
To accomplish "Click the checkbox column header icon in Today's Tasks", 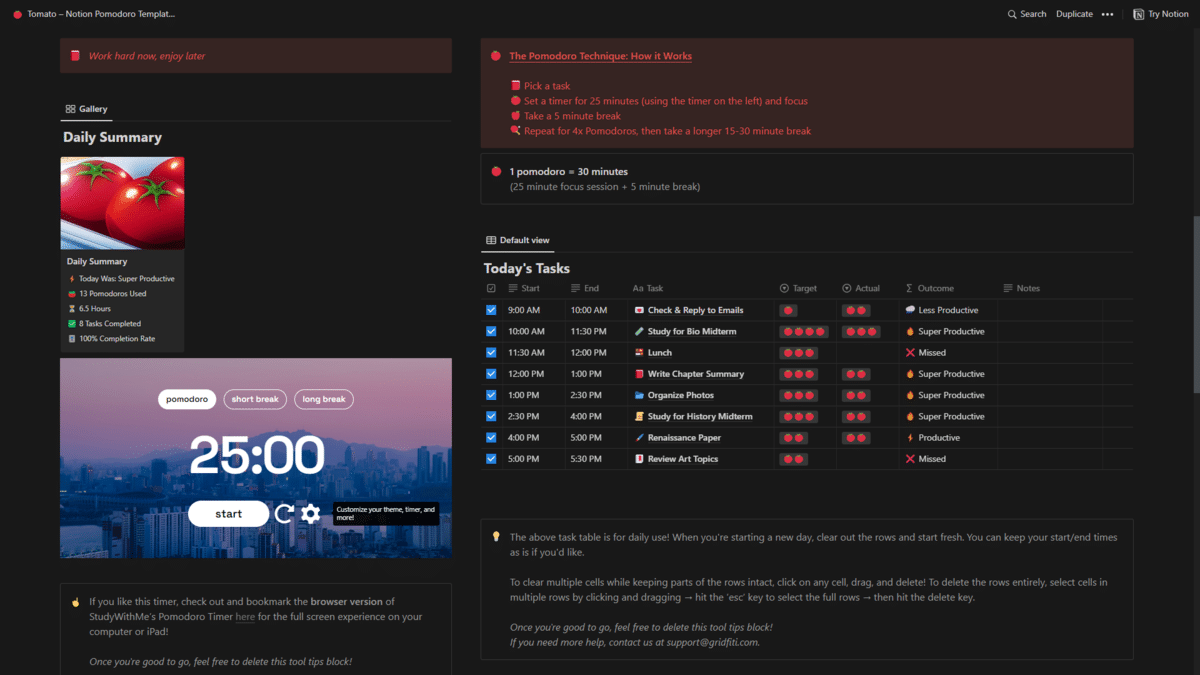I will (491, 288).
